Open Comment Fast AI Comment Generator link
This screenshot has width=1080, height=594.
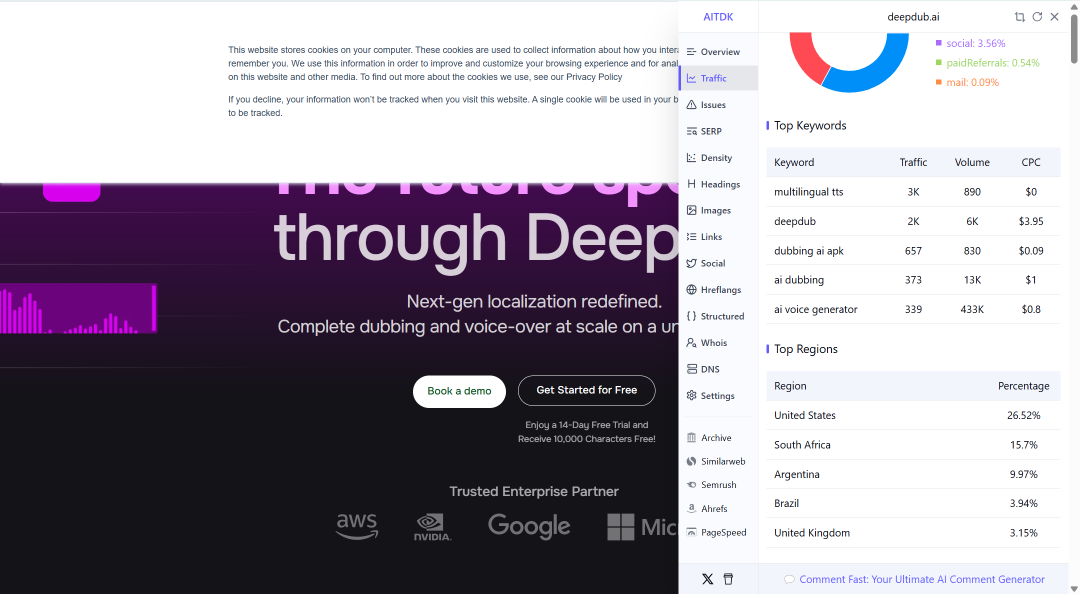point(922,580)
